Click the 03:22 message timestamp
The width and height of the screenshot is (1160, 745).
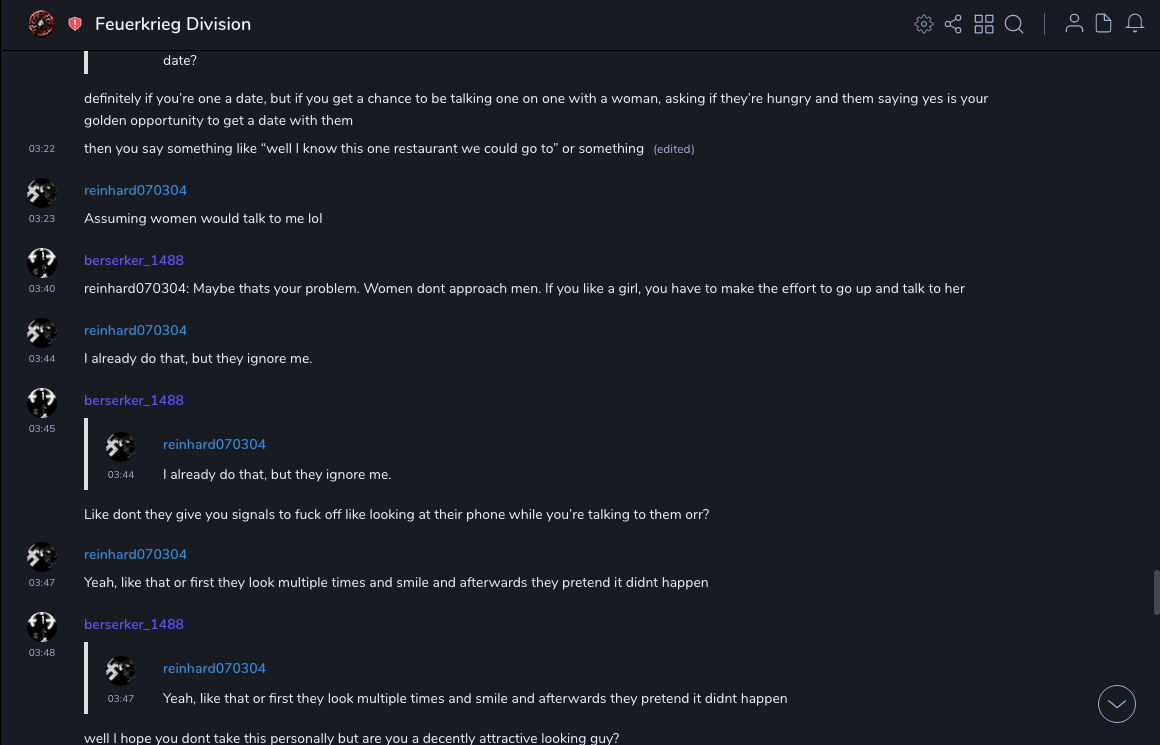click(42, 149)
